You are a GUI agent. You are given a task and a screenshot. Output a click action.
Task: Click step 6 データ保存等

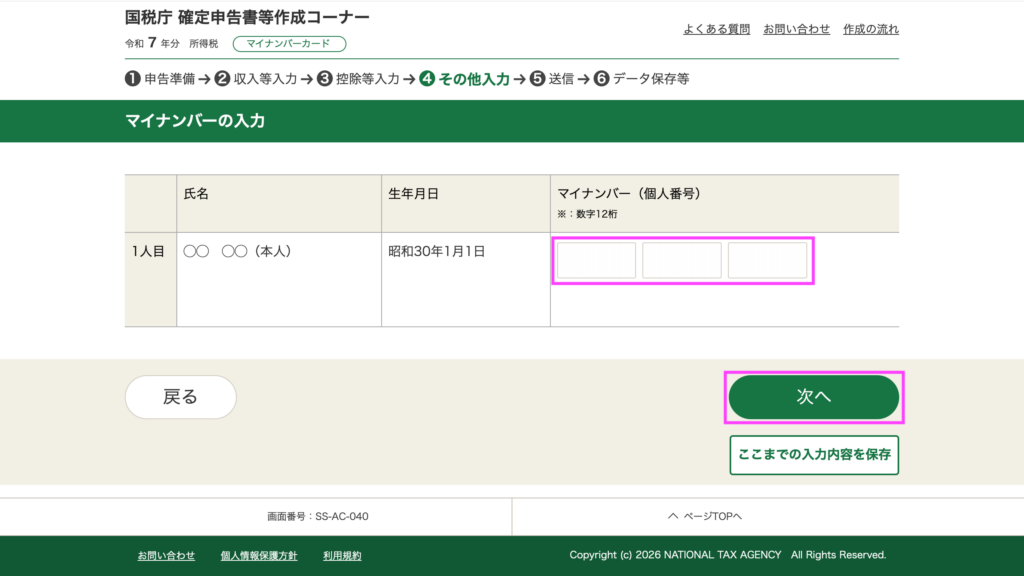(641, 79)
